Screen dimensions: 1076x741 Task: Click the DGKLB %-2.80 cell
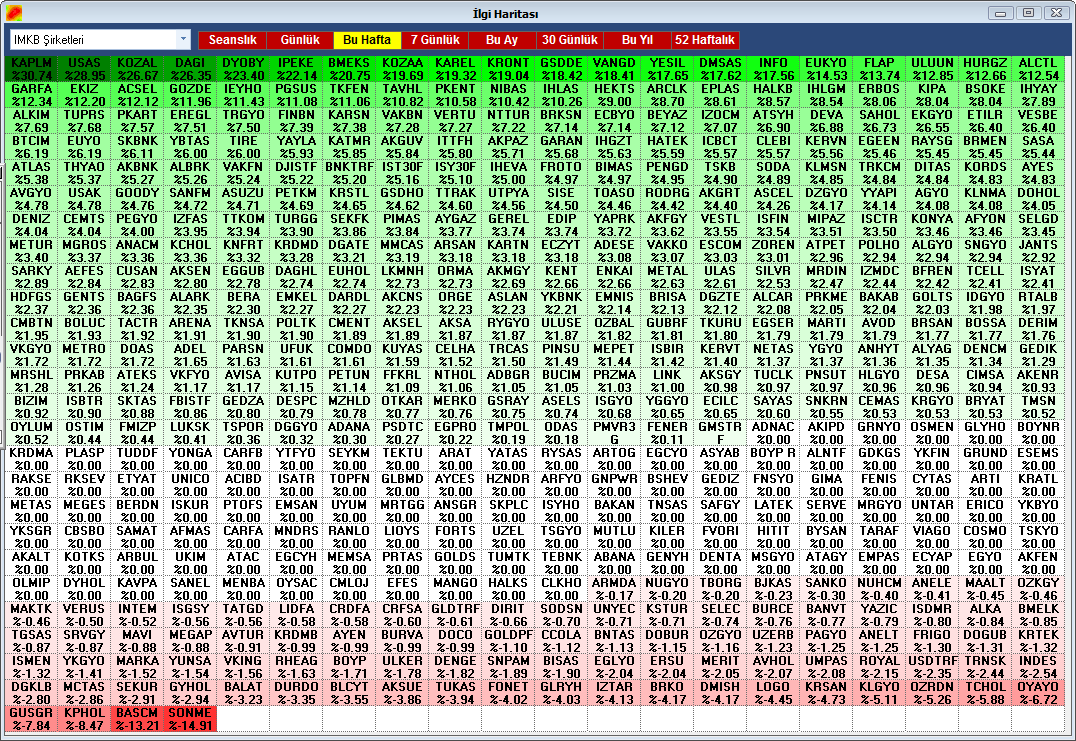pos(32,694)
